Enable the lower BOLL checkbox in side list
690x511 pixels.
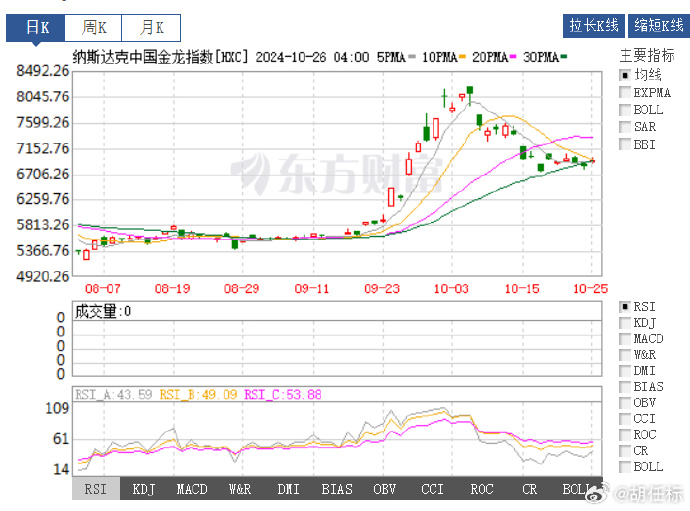625,467
